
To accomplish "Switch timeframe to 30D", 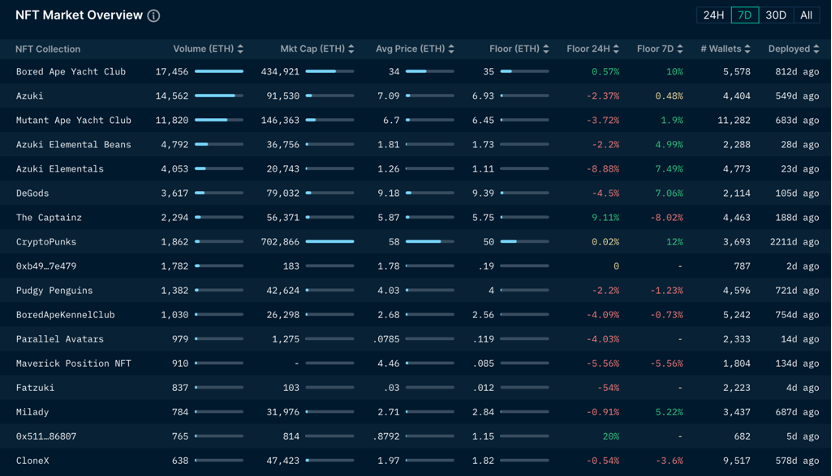I will tap(776, 15).
